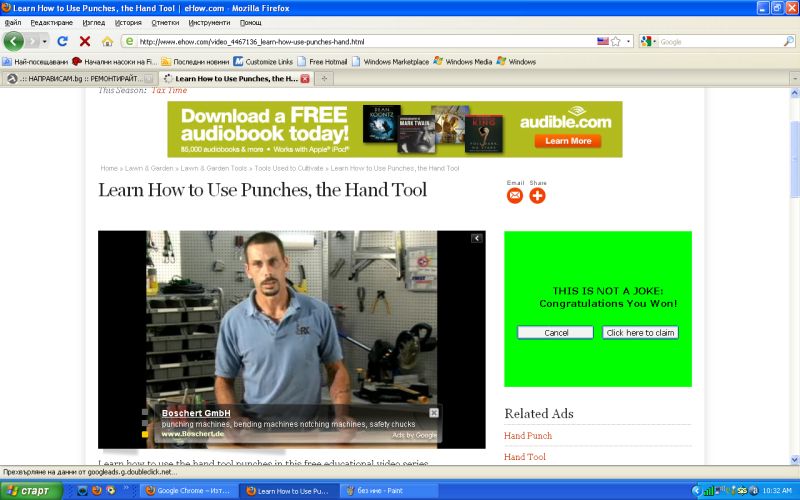
Task: Switch to the НАПРАВИСАМ.bg tab
Action: click(80, 78)
